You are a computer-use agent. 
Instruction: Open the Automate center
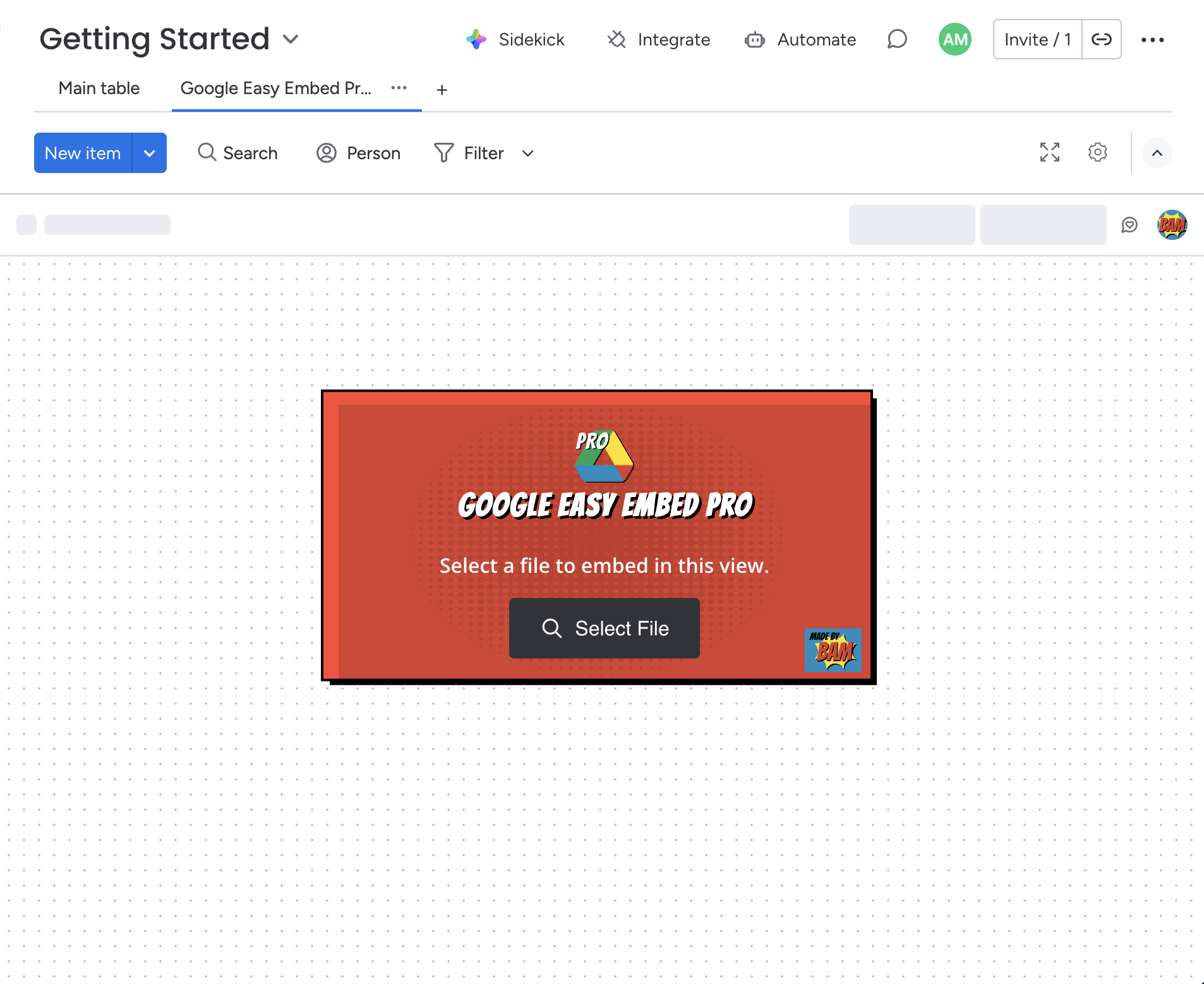pos(800,39)
